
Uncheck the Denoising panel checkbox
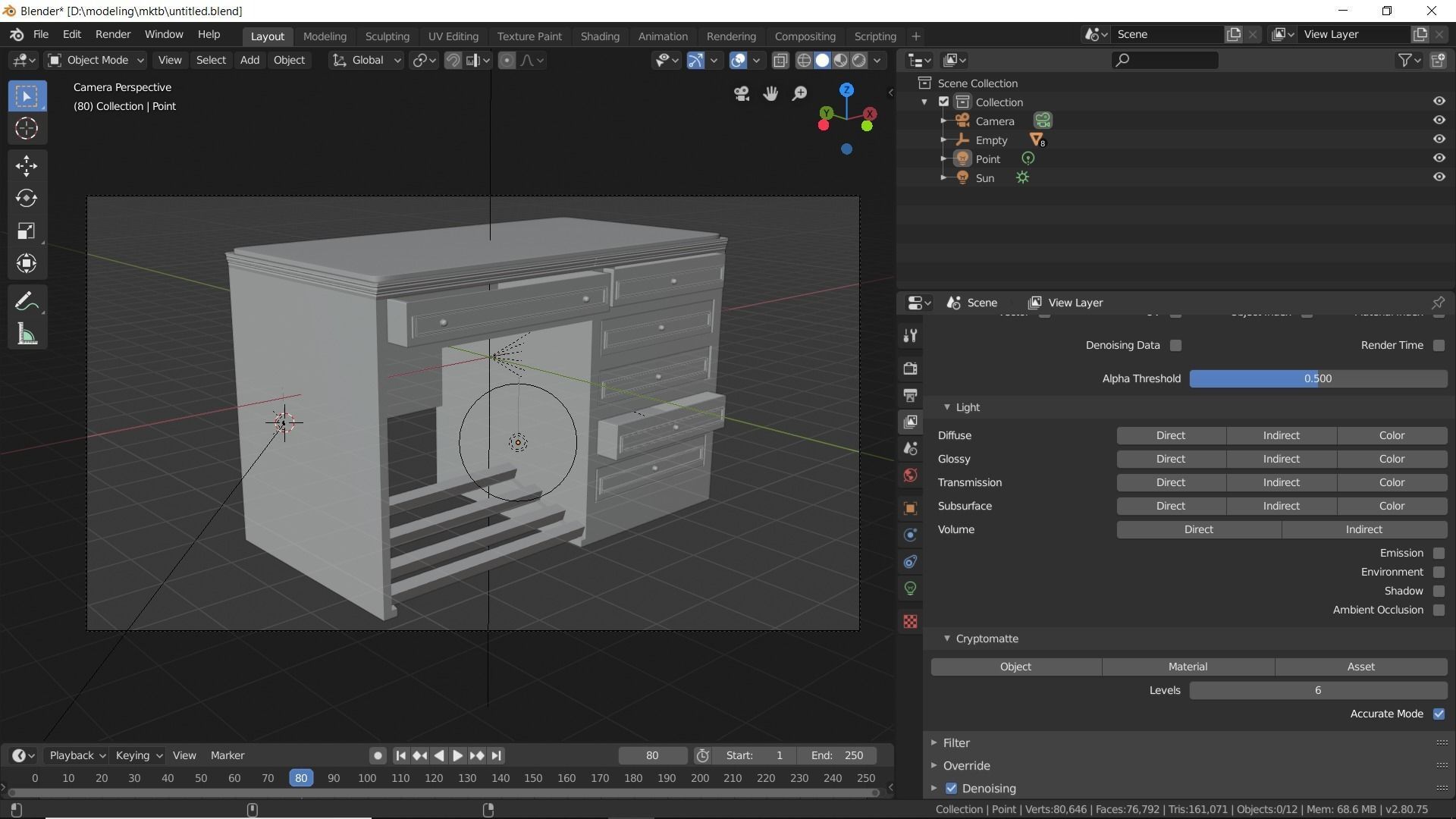tap(951, 789)
